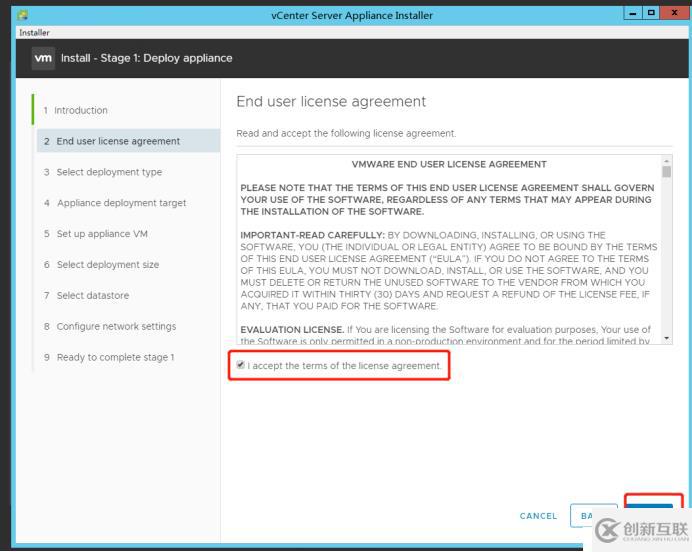The height and width of the screenshot is (552, 692).
Task: Go to step 1 Introduction
Action: (75, 110)
